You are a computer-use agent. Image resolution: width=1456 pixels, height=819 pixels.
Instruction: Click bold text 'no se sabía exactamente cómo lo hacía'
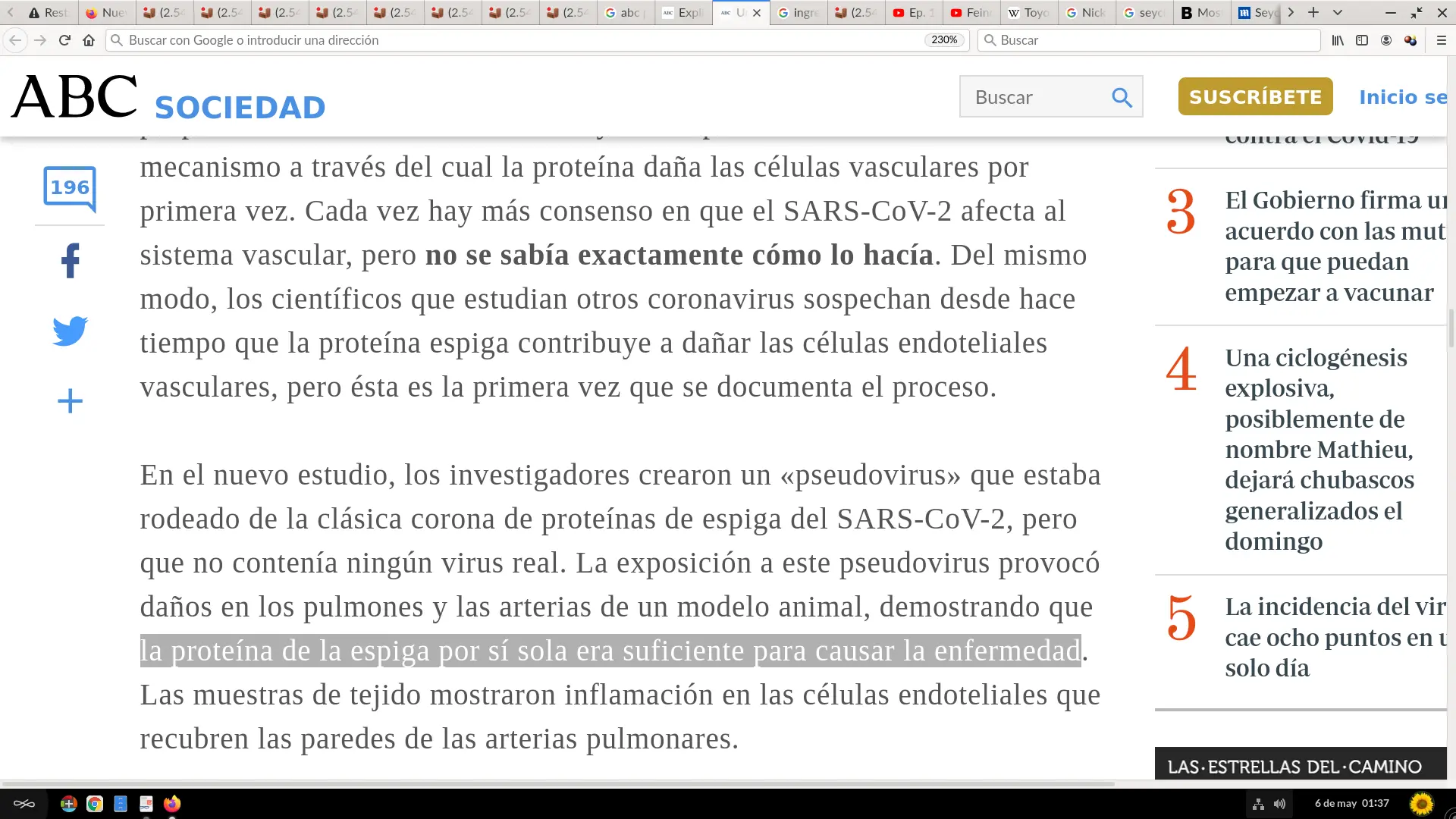tap(679, 256)
